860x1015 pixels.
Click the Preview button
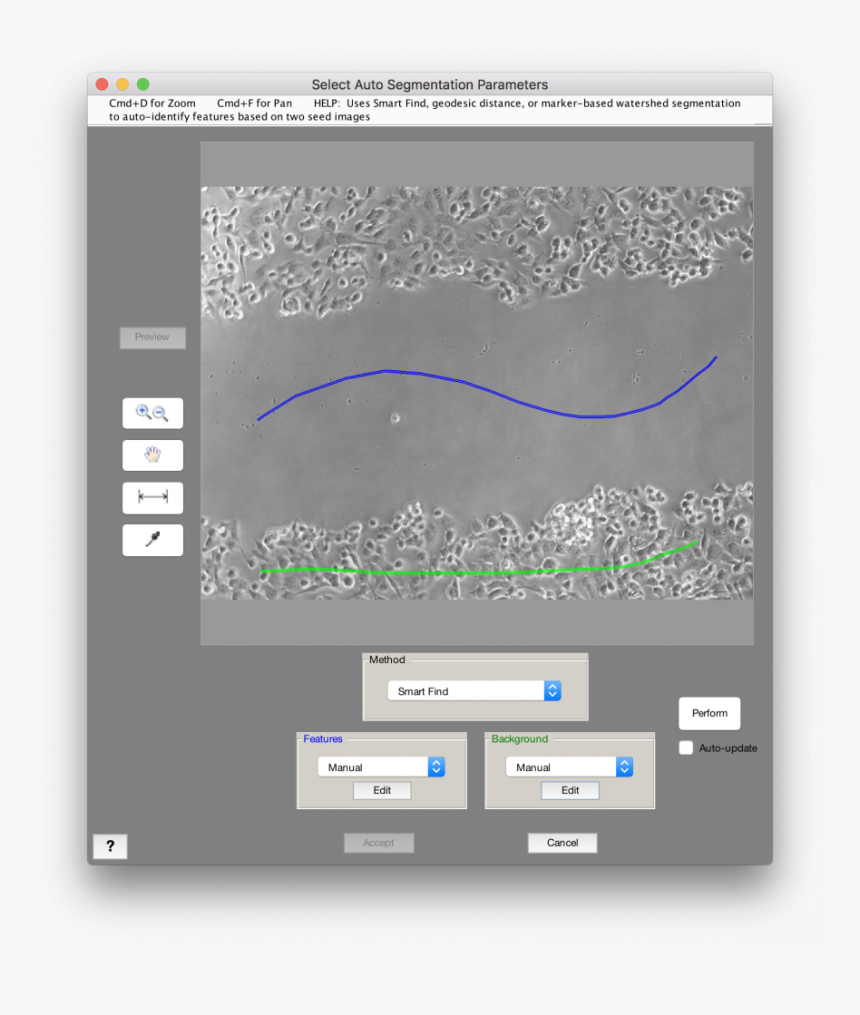click(152, 337)
